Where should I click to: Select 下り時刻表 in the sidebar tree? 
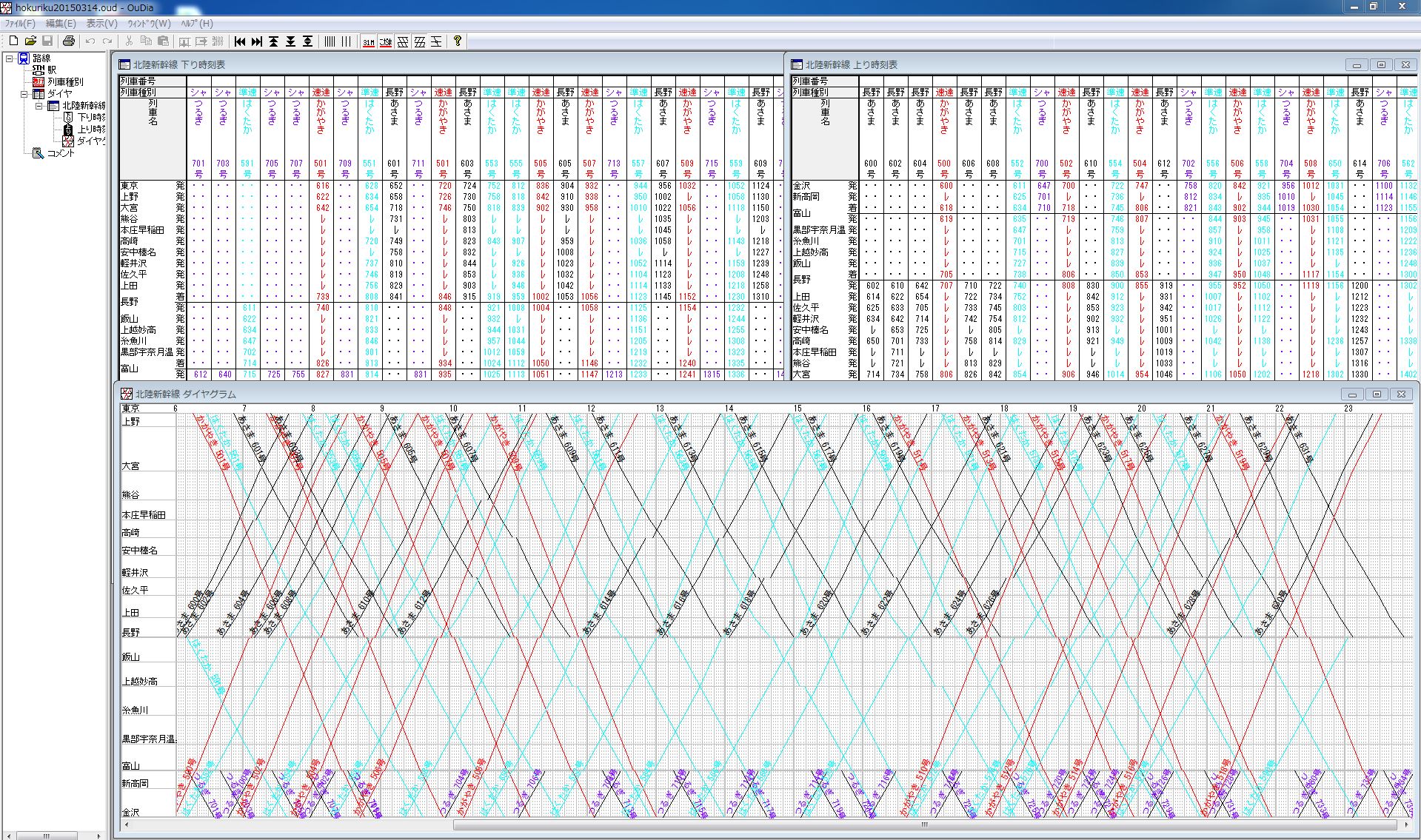click(x=91, y=118)
